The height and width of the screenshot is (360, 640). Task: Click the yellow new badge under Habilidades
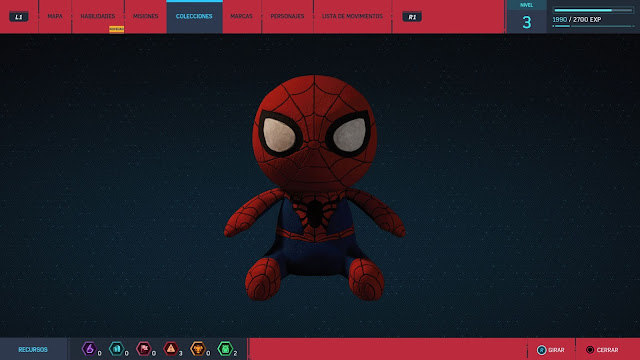coord(116,29)
